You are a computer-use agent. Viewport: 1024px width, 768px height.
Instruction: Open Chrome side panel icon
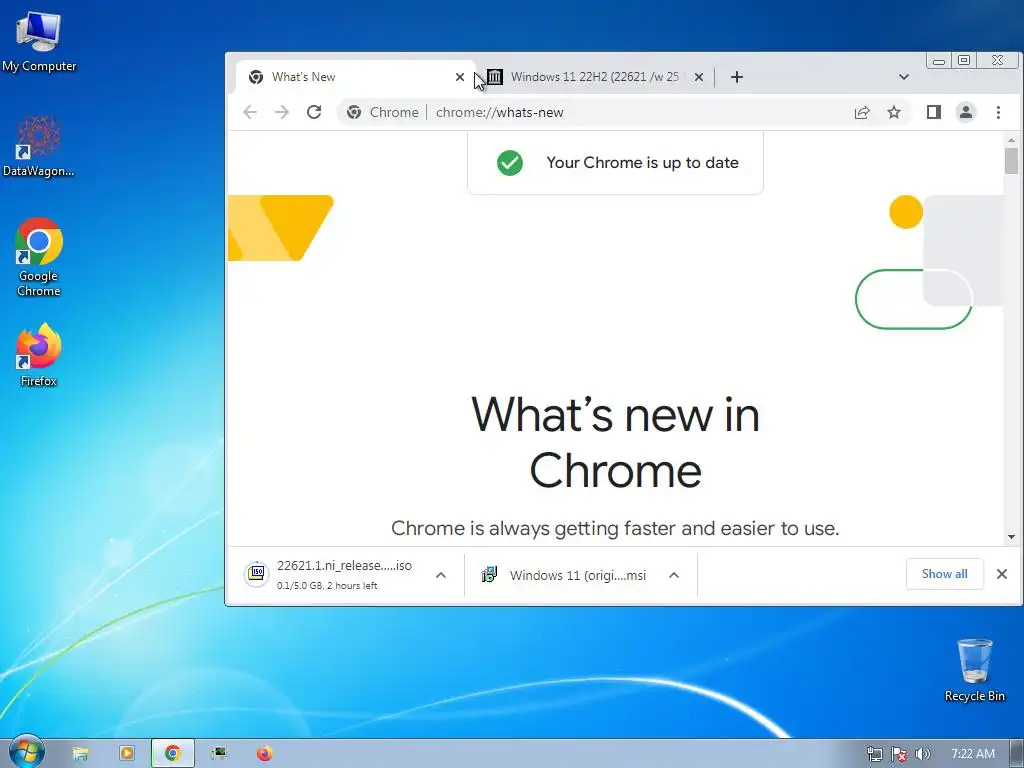pyautogui.click(x=934, y=112)
